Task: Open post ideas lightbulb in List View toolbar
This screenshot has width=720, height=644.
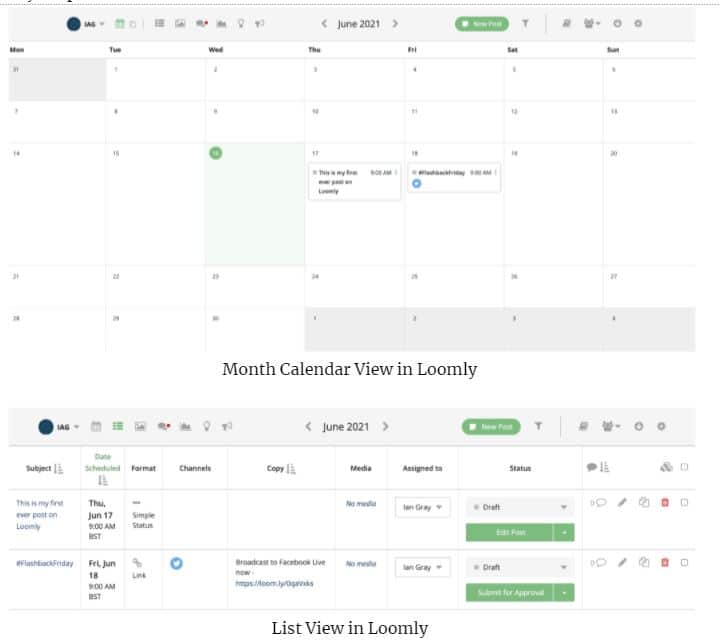Action: (x=207, y=427)
